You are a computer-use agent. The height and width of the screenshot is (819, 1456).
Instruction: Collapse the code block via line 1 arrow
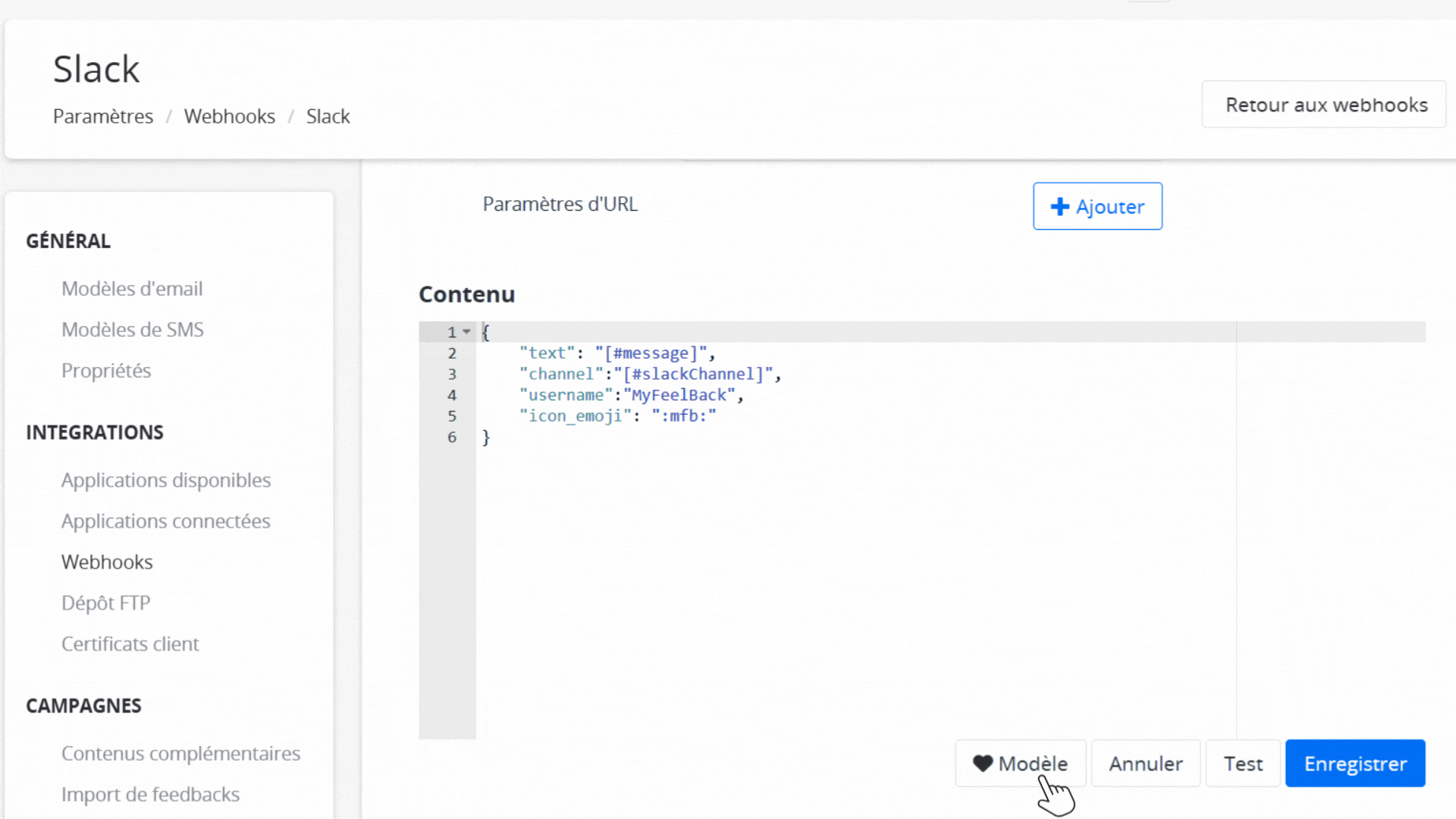click(x=466, y=331)
